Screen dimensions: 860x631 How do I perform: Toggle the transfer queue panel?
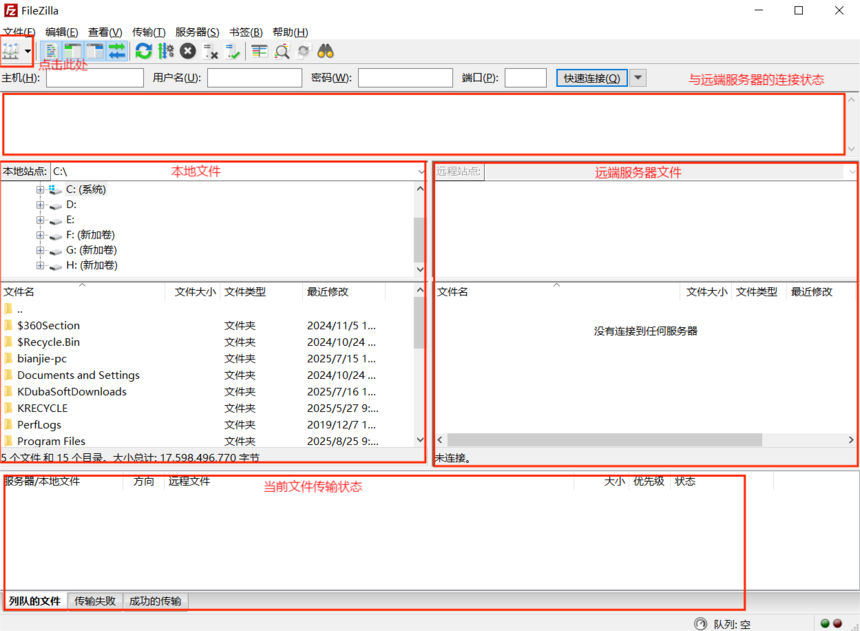tap(116, 51)
